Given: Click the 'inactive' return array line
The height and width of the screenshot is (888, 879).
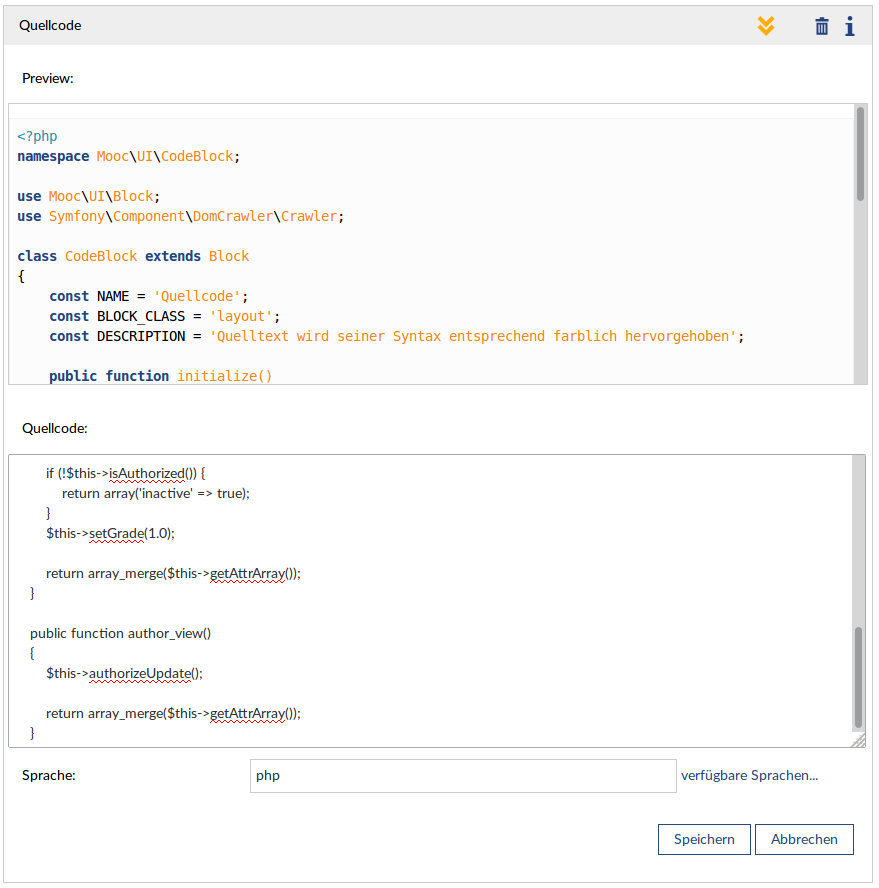Looking at the screenshot, I should click(155, 494).
